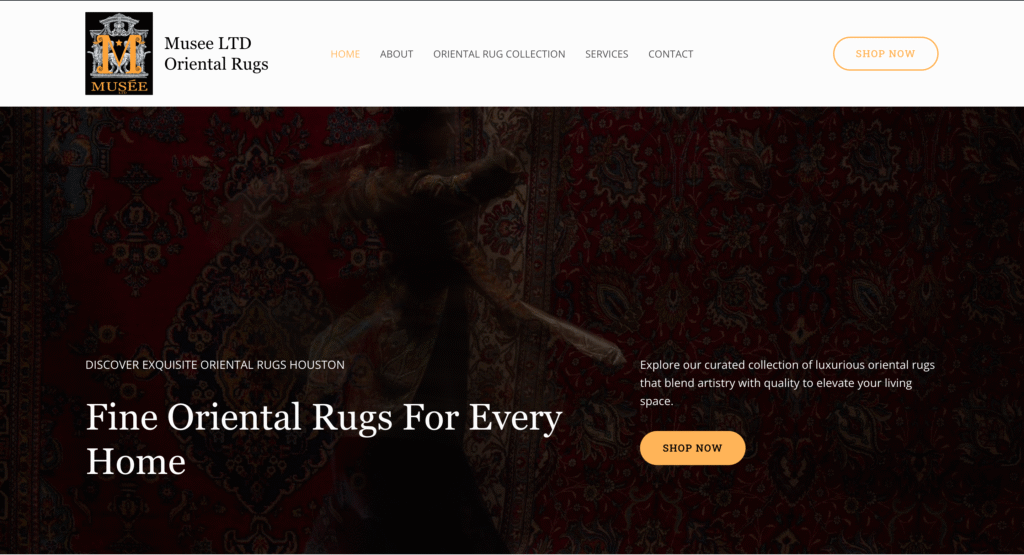
Task: Go to the About page
Action: click(396, 54)
